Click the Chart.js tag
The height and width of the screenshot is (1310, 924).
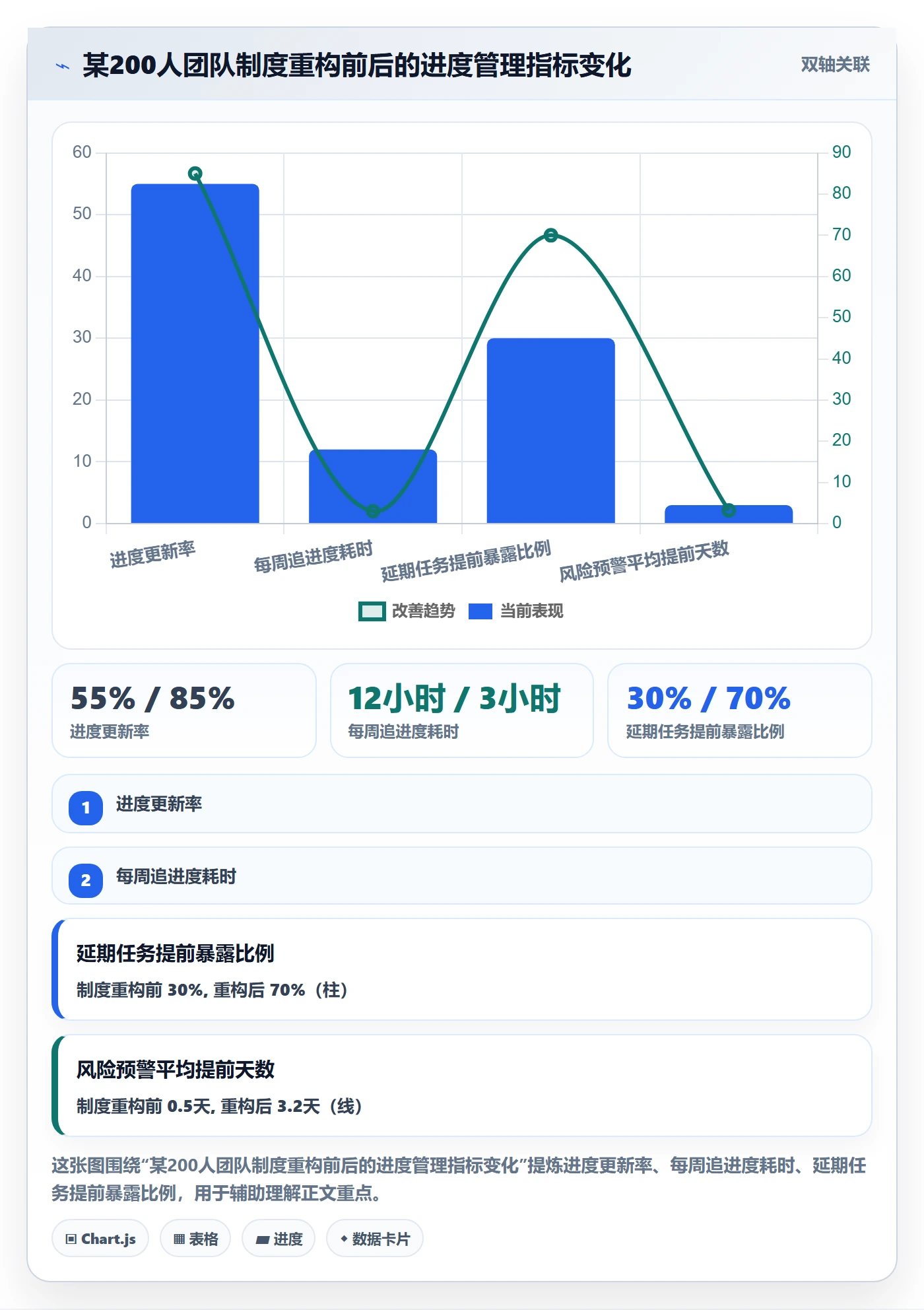tap(100, 1239)
